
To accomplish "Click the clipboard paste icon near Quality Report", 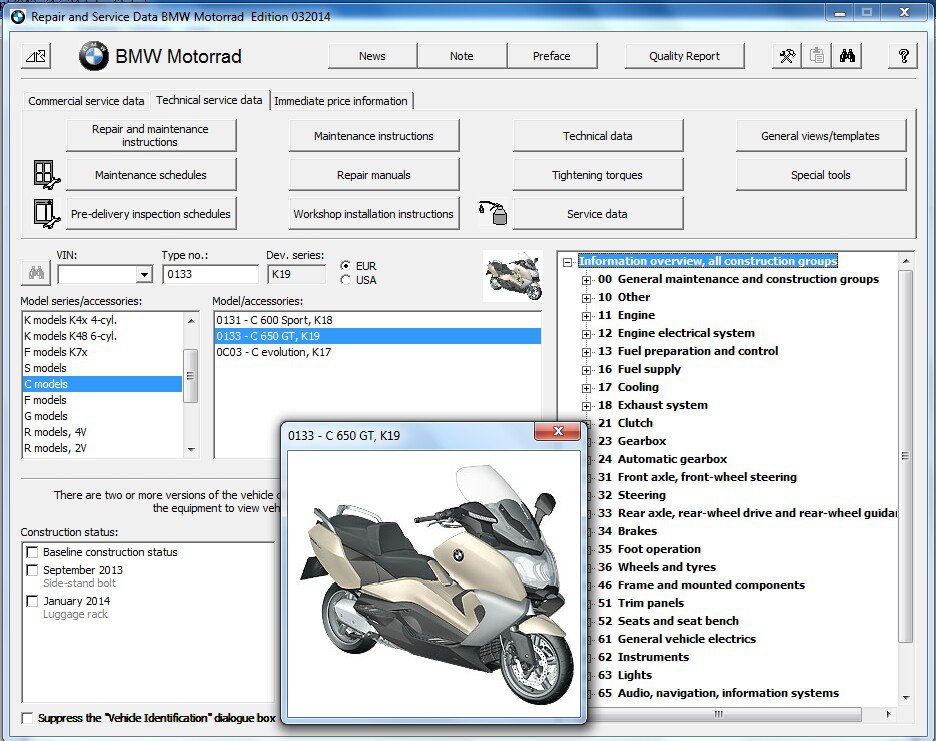I will coord(817,56).
